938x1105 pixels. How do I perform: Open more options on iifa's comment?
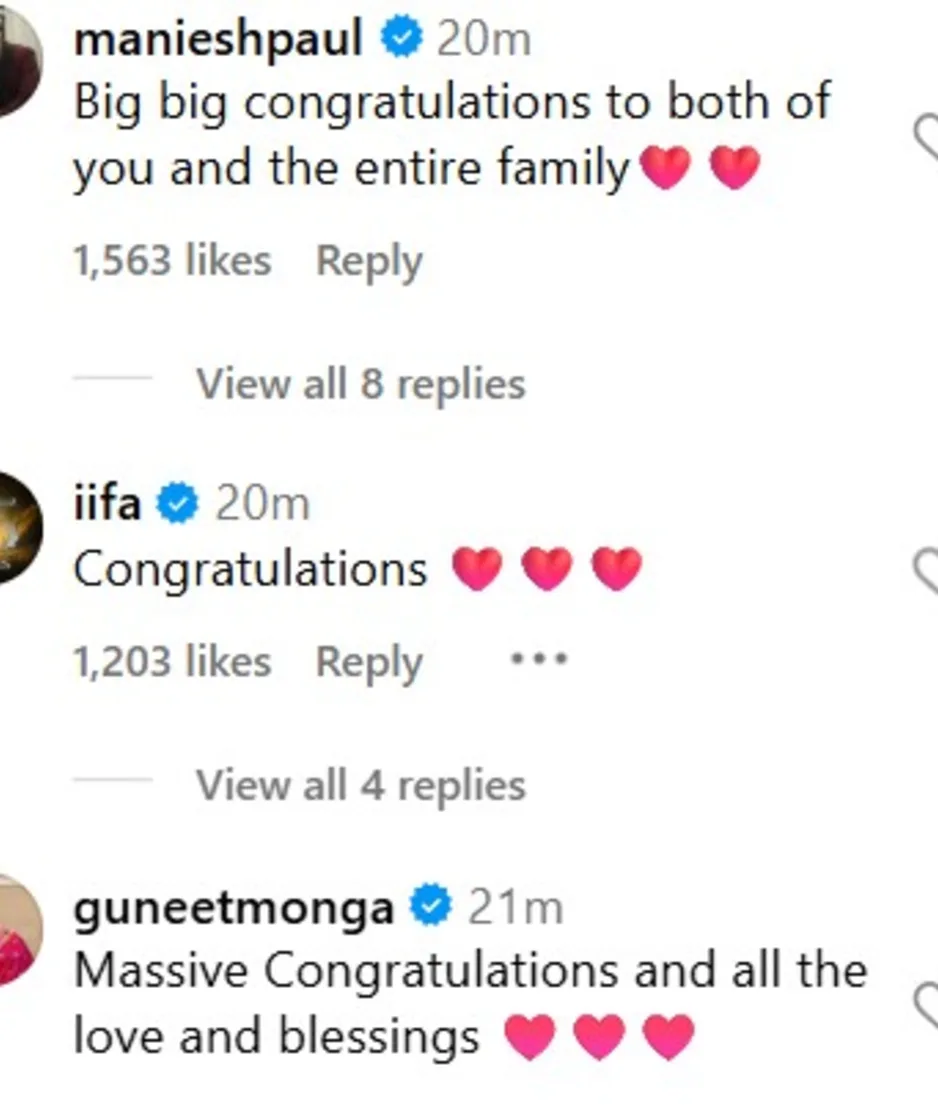[539, 660]
